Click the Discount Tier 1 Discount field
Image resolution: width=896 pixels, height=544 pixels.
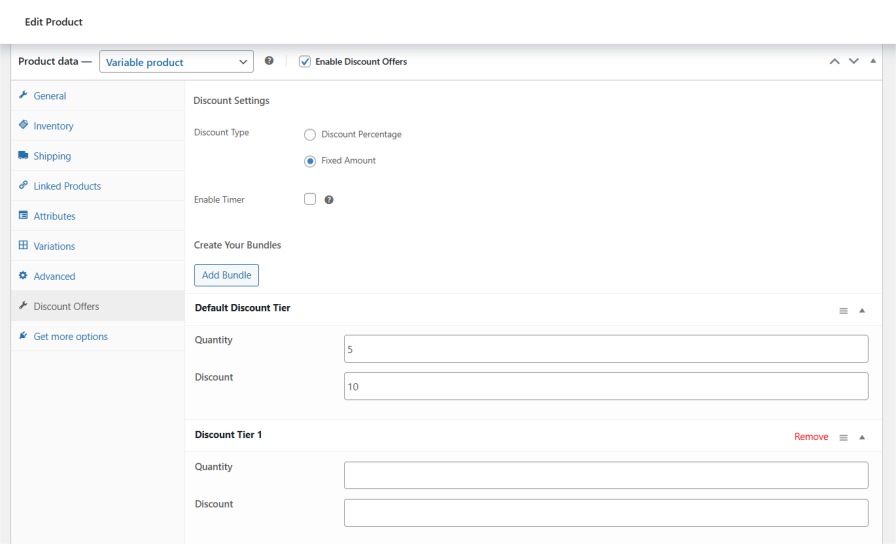[x=606, y=513]
